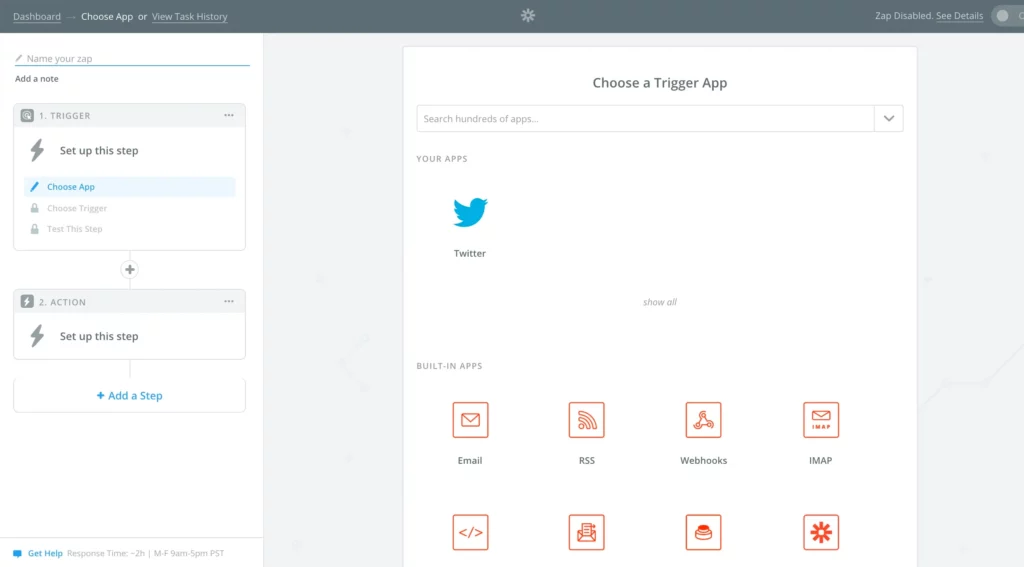Click the 2. ACTION header label
Image resolution: width=1024 pixels, height=567 pixels.
tap(62, 302)
